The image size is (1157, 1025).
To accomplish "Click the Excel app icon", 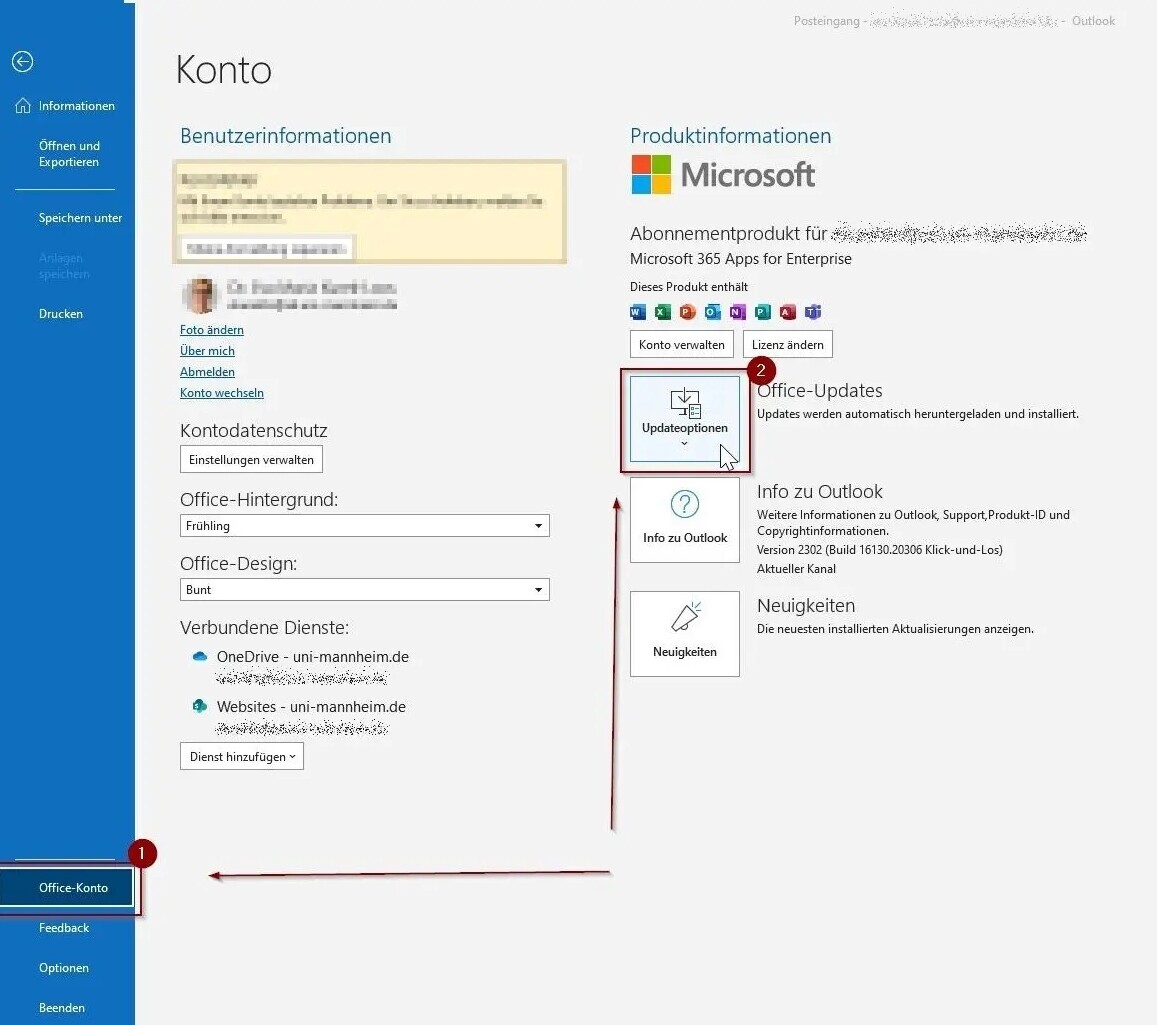I will tap(663, 312).
